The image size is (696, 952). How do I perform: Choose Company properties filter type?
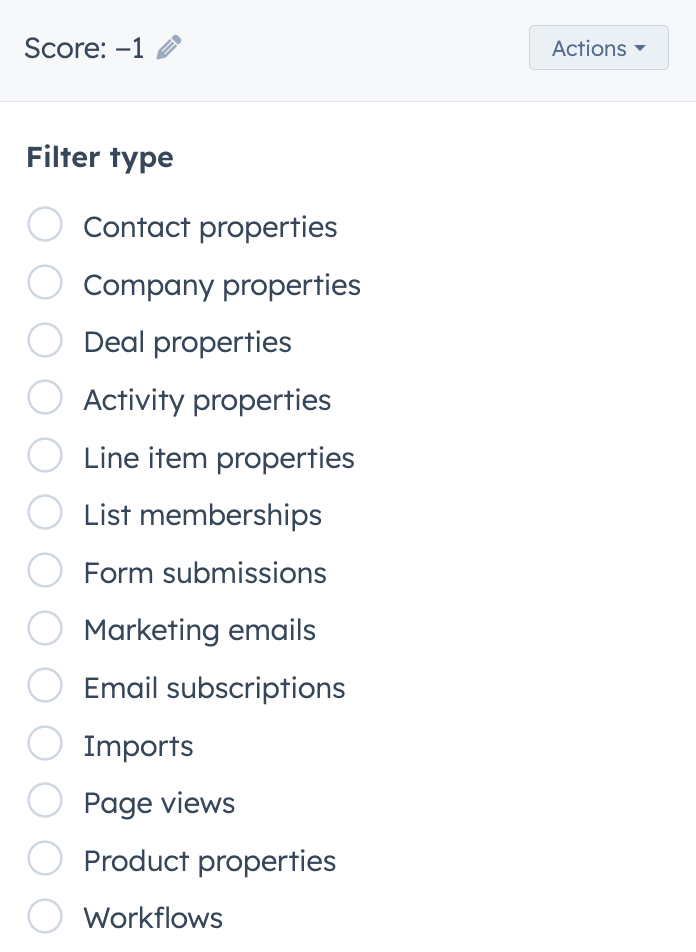[x=45, y=284]
